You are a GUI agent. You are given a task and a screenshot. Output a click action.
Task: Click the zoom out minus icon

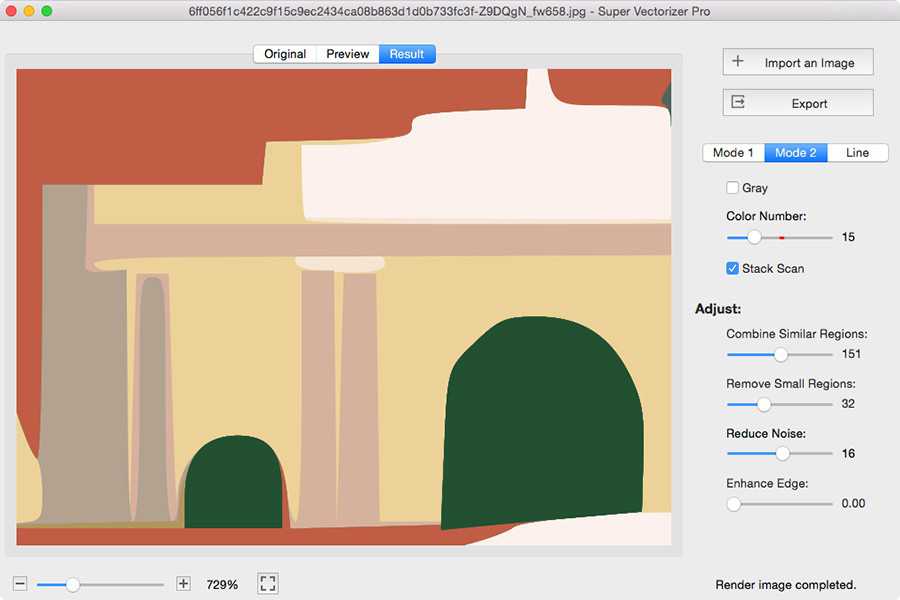click(20, 584)
